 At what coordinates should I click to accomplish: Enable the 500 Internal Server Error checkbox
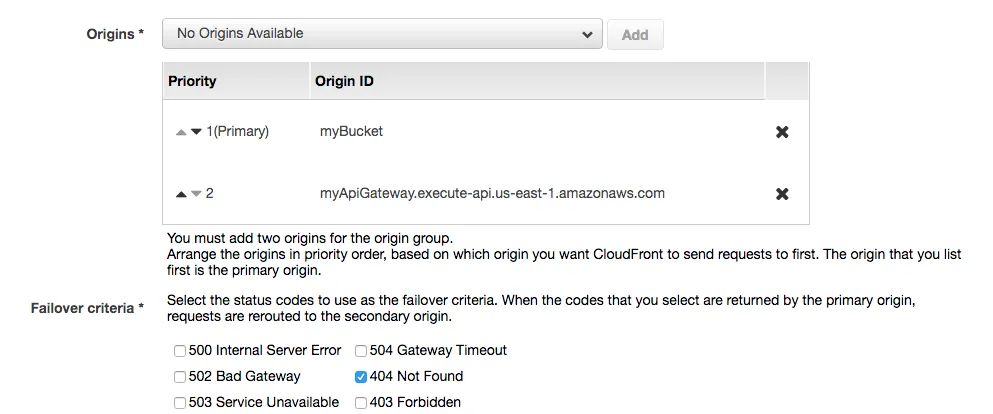point(180,351)
